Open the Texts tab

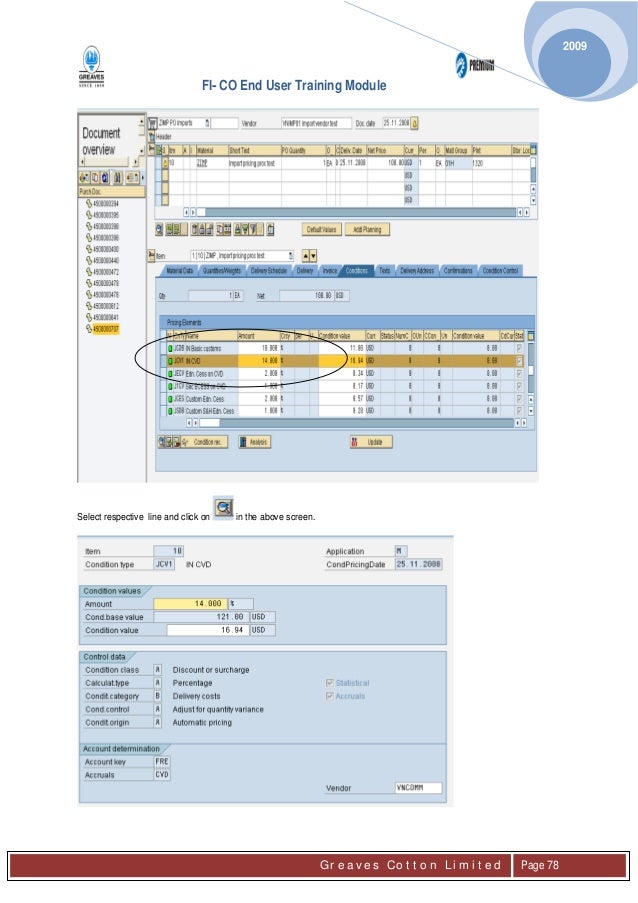click(384, 271)
